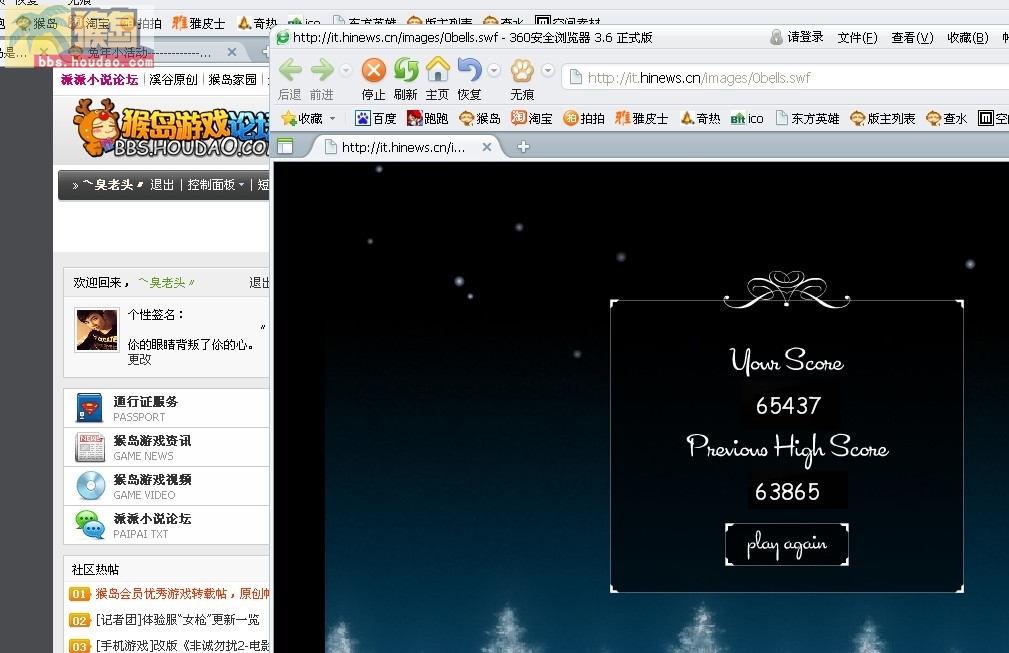The width and height of the screenshot is (1009, 653).
Task: Open 猴岛游戏视频 GAME VIDEO item
Action: pyautogui.click(x=166, y=486)
